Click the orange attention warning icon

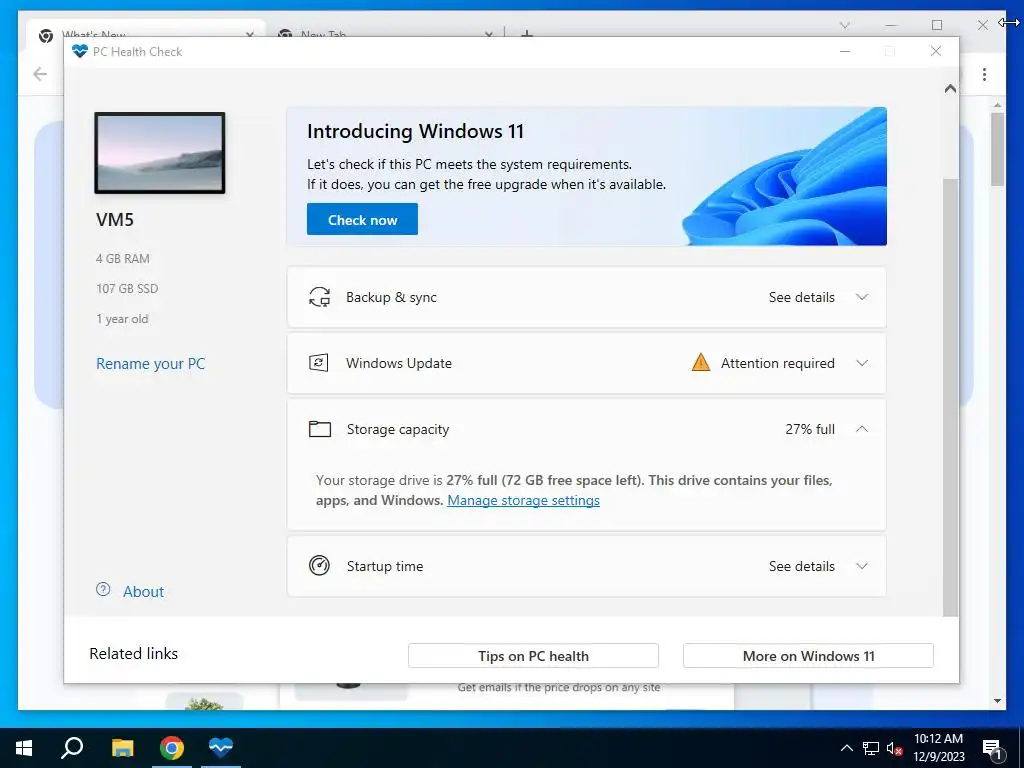[x=701, y=362]
